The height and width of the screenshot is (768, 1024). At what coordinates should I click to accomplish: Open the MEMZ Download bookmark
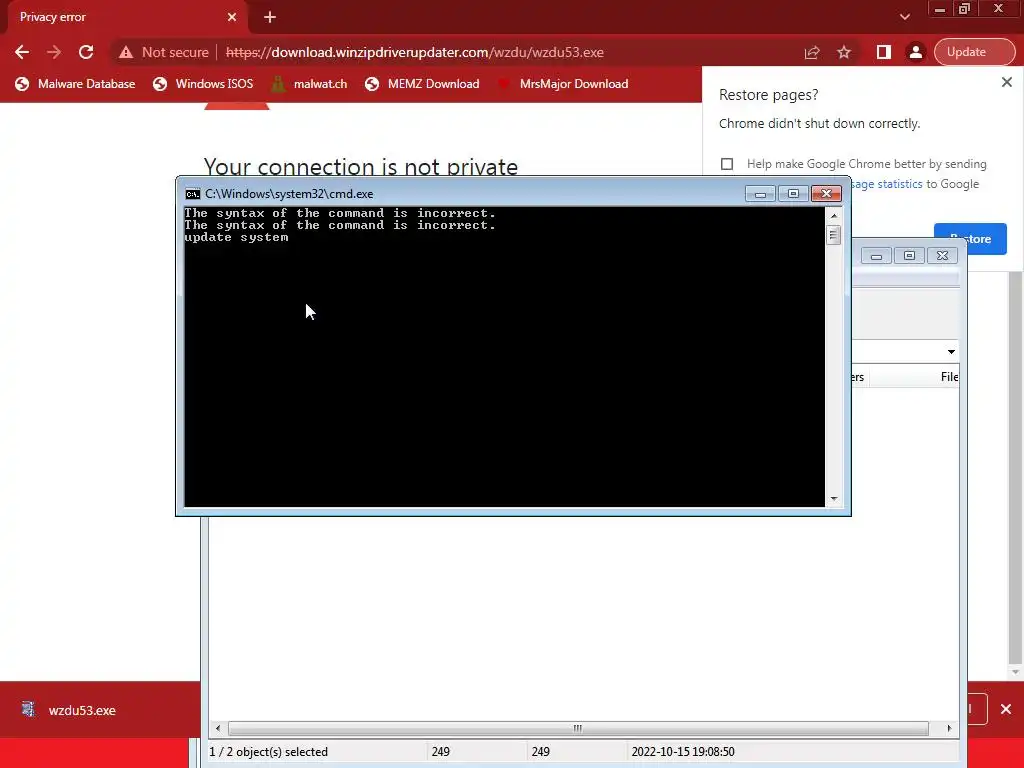tap(423, 84)
